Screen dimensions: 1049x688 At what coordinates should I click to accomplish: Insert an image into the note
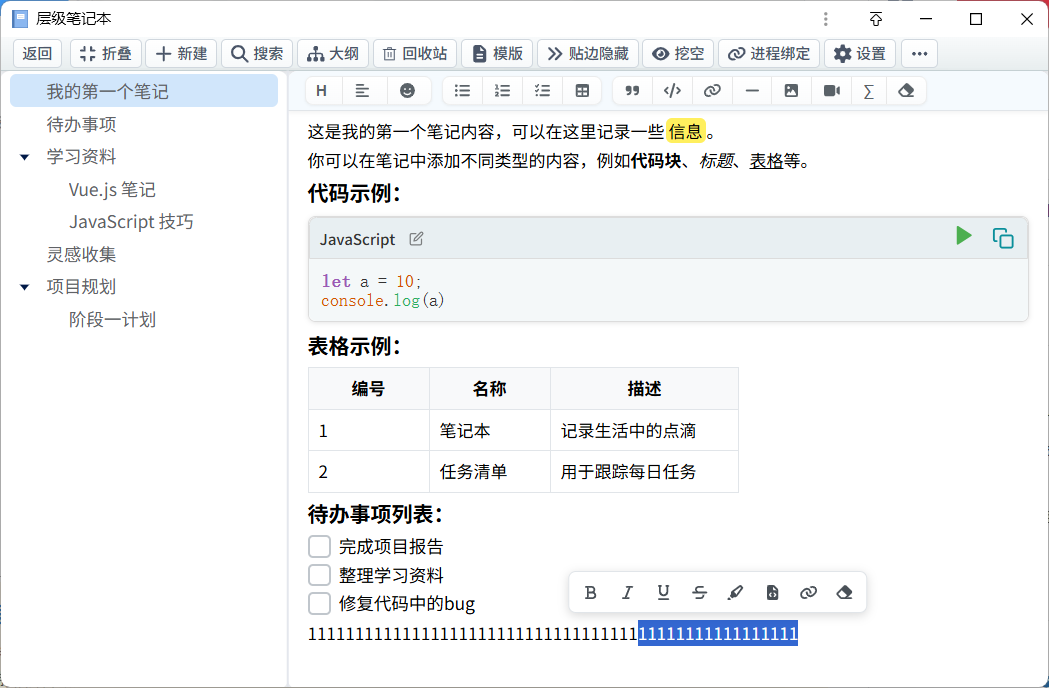point(791,91)
